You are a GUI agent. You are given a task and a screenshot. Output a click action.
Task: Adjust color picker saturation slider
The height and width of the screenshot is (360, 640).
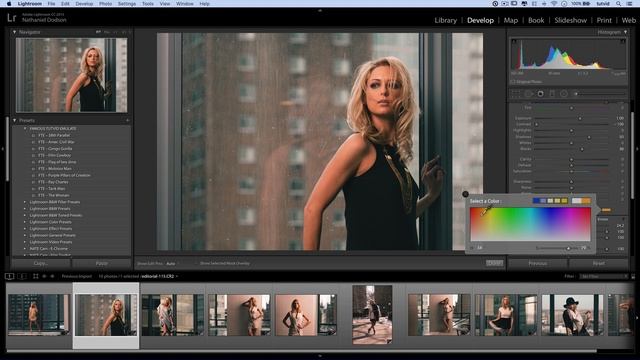click(x=568, y=248)
